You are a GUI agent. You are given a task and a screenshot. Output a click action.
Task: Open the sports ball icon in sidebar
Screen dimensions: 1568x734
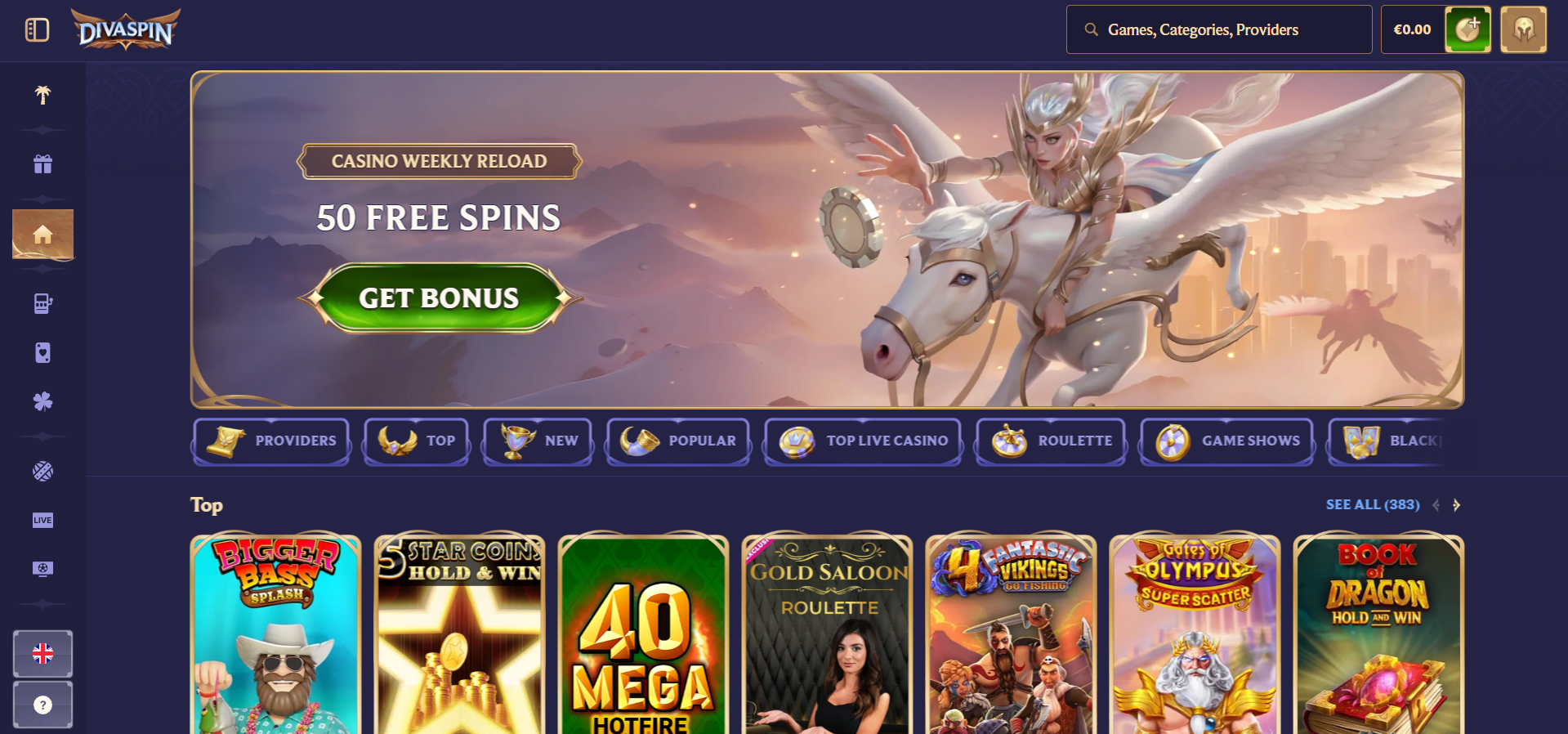point(42,471)
